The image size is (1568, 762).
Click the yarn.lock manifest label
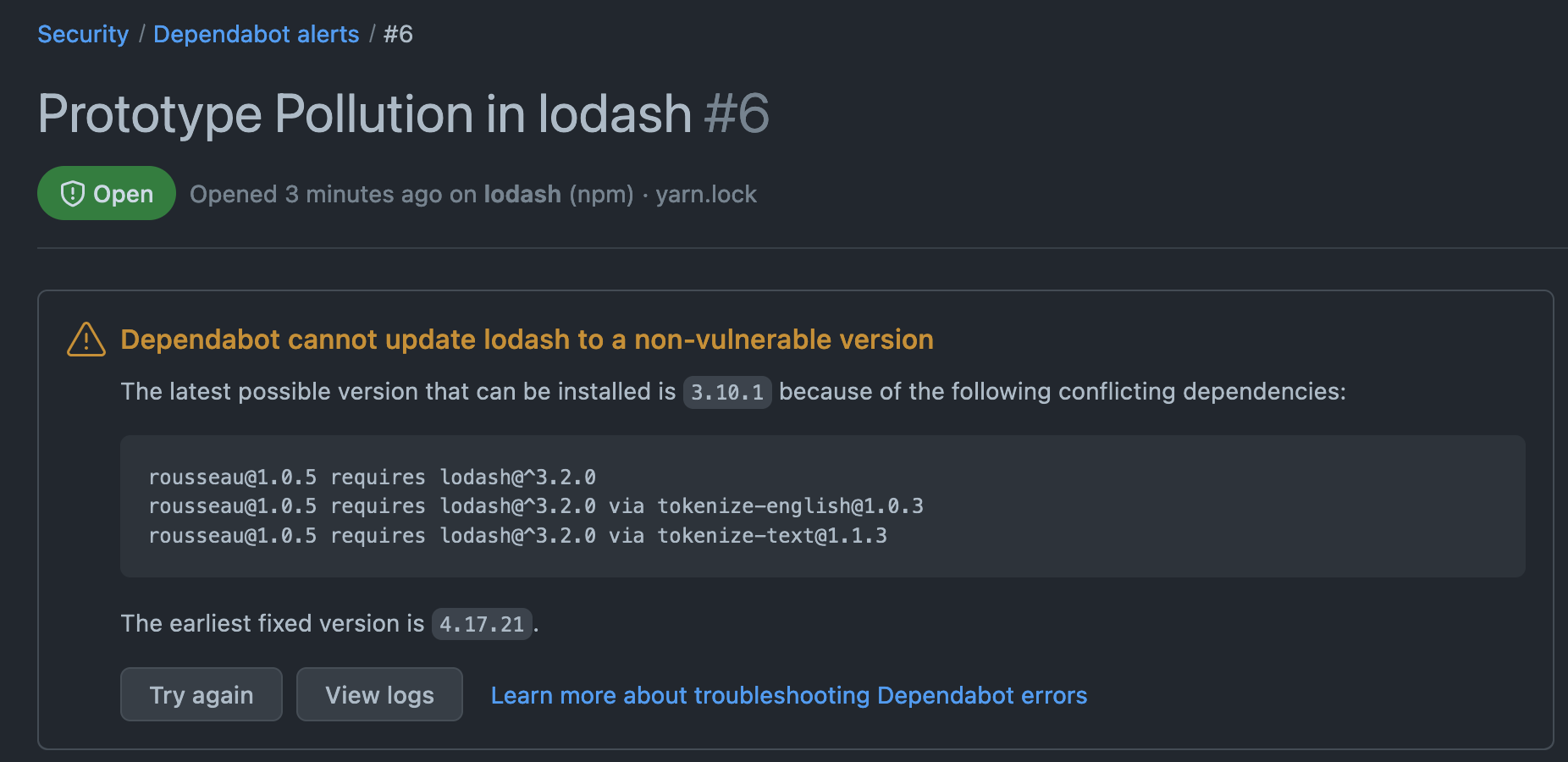705,194
